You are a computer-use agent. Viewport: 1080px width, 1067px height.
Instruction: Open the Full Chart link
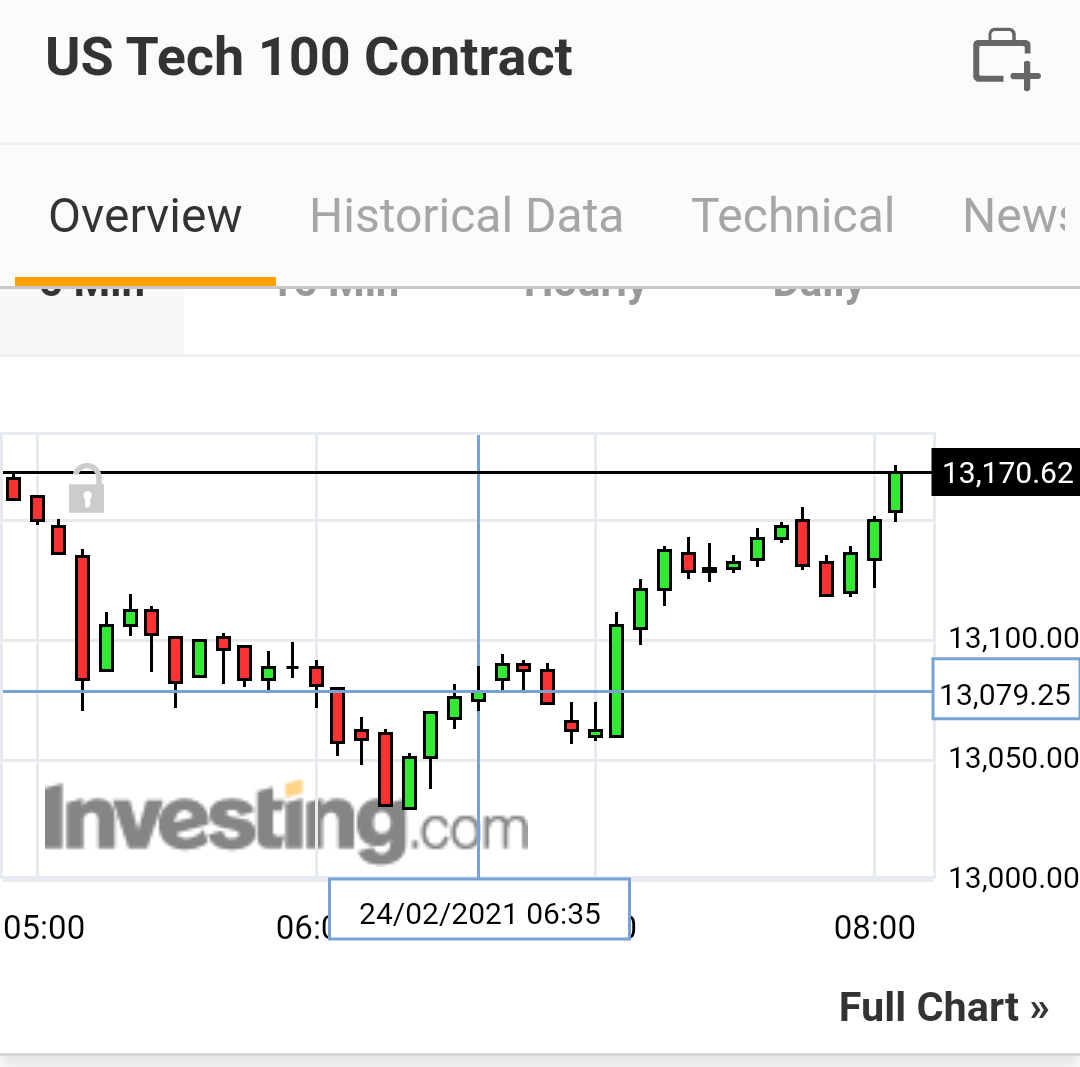[943, 1007]
